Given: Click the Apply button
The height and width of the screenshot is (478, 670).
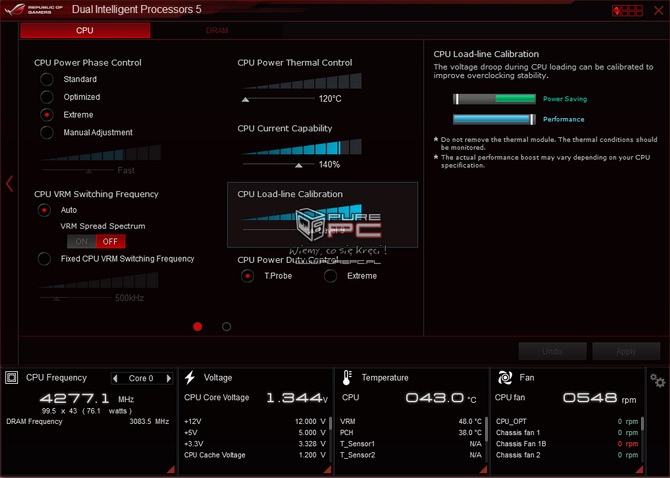Looking at the screenshot, I should pyautogui.click(x=626, y=351).
